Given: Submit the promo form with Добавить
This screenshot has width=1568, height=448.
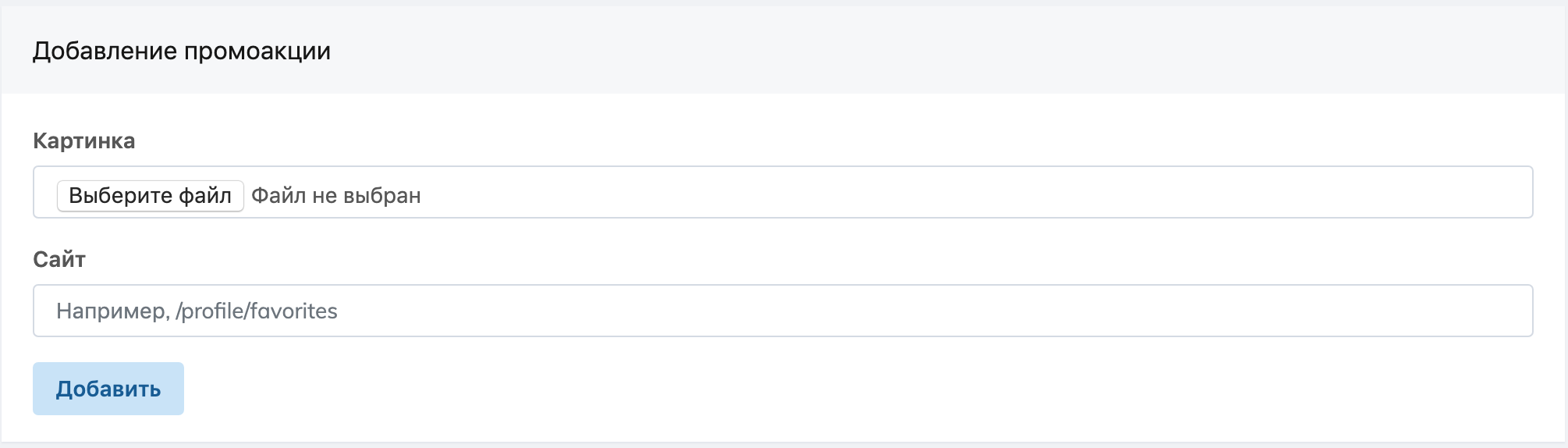Looking at the screenshot, I should 108,389.
